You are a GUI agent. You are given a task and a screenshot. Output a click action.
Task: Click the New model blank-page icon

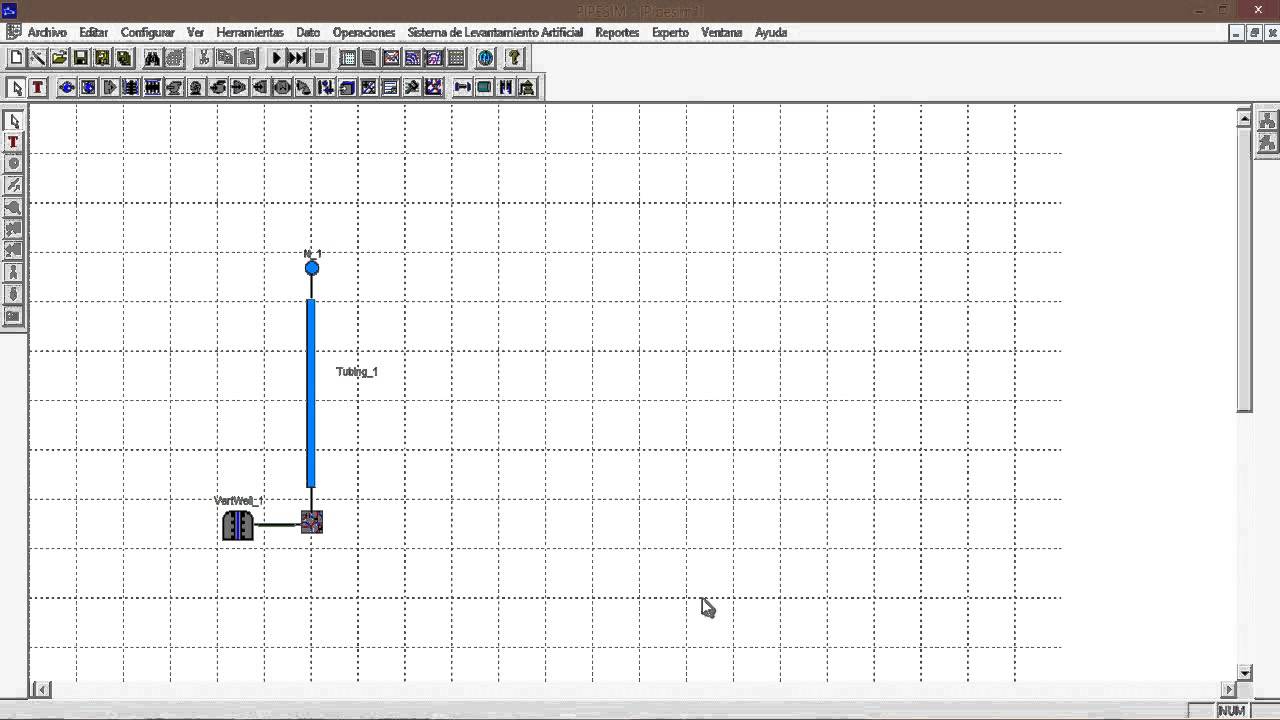[x=16, y=58]
